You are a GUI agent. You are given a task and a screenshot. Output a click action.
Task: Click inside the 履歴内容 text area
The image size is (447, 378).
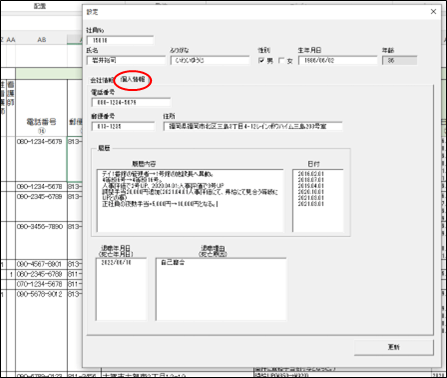190,200
